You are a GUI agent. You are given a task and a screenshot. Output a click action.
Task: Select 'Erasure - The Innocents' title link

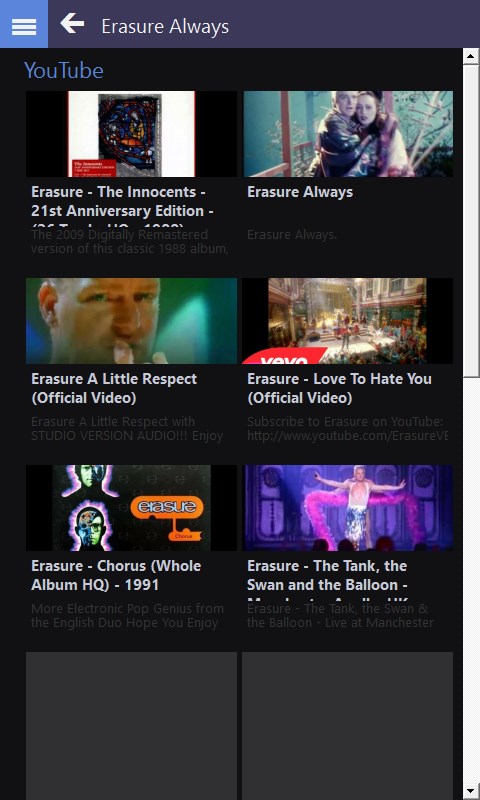coord(122,204)
